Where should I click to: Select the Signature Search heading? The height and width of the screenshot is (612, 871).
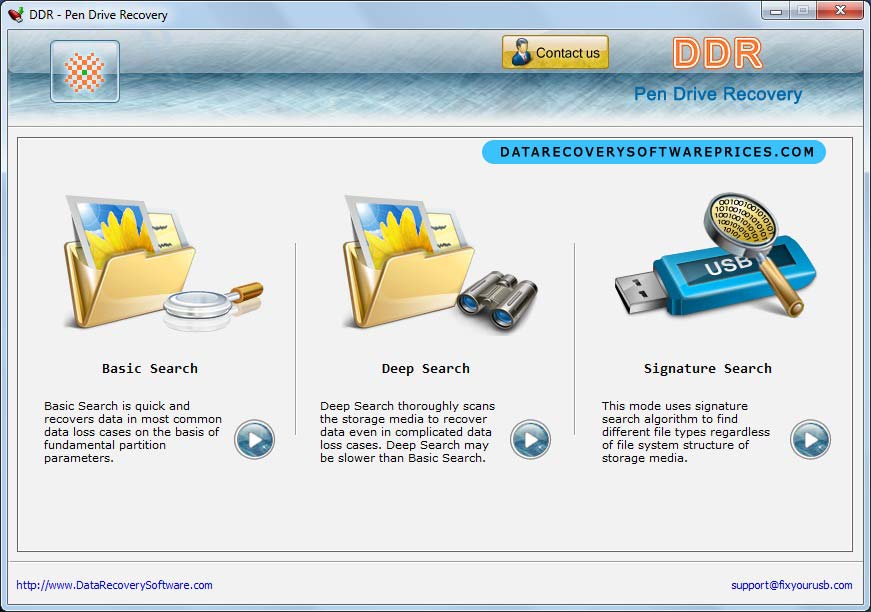pyautogui.click(x=708, y=368)
